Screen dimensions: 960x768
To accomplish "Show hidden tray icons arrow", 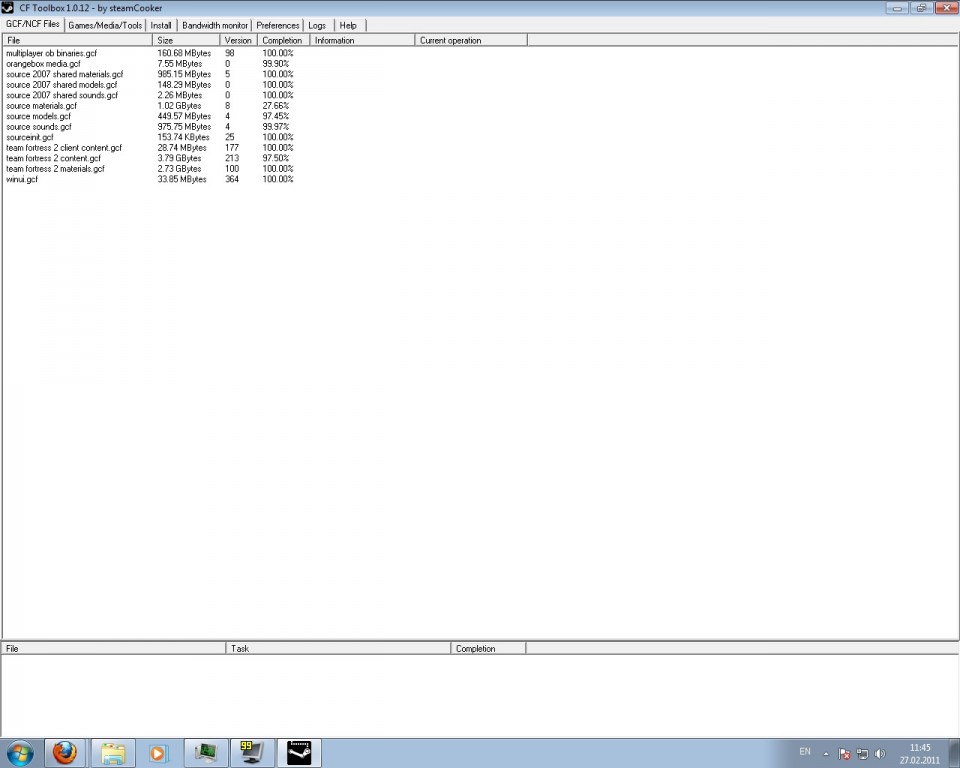I will 825,753.
